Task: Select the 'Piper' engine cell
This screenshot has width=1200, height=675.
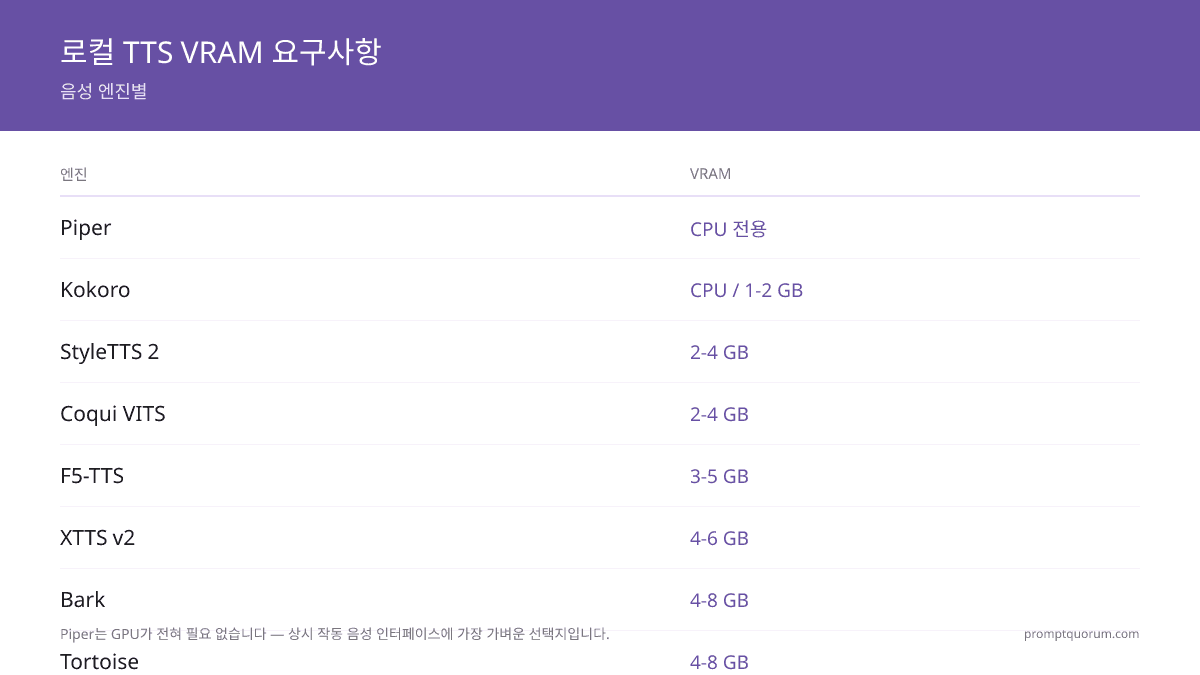Action: (85, 228)
